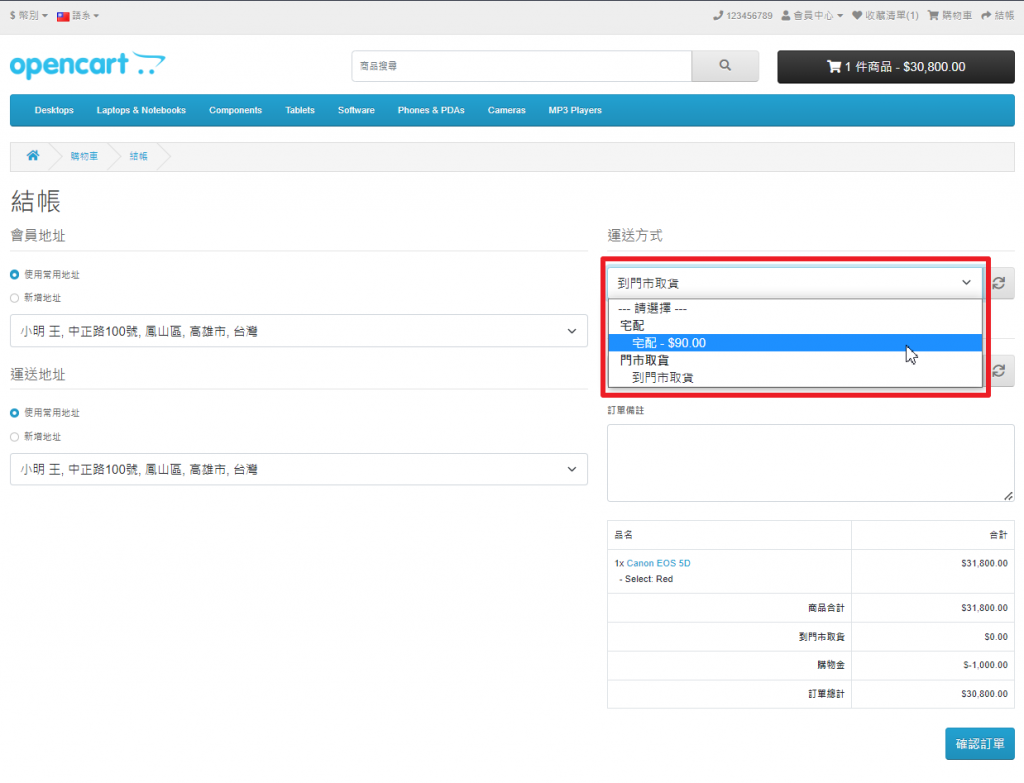
Task: Go to 購物車 in top bar
Action: click(950, 16)
